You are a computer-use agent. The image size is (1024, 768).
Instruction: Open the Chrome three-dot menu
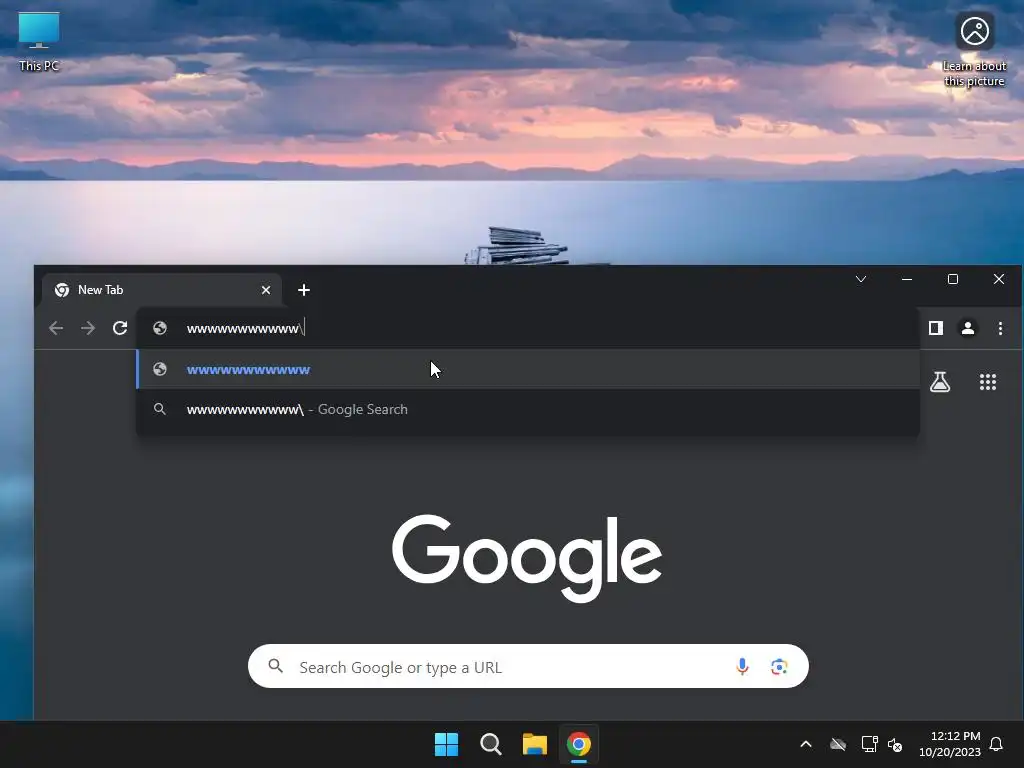[x=1000, y=328]
